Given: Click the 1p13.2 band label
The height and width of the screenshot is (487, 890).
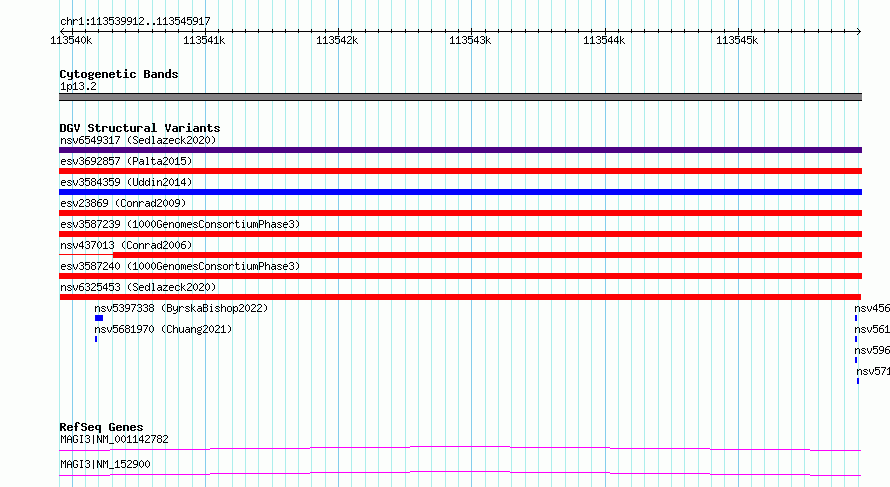Looking at the screenshot, I should (78, 86).
